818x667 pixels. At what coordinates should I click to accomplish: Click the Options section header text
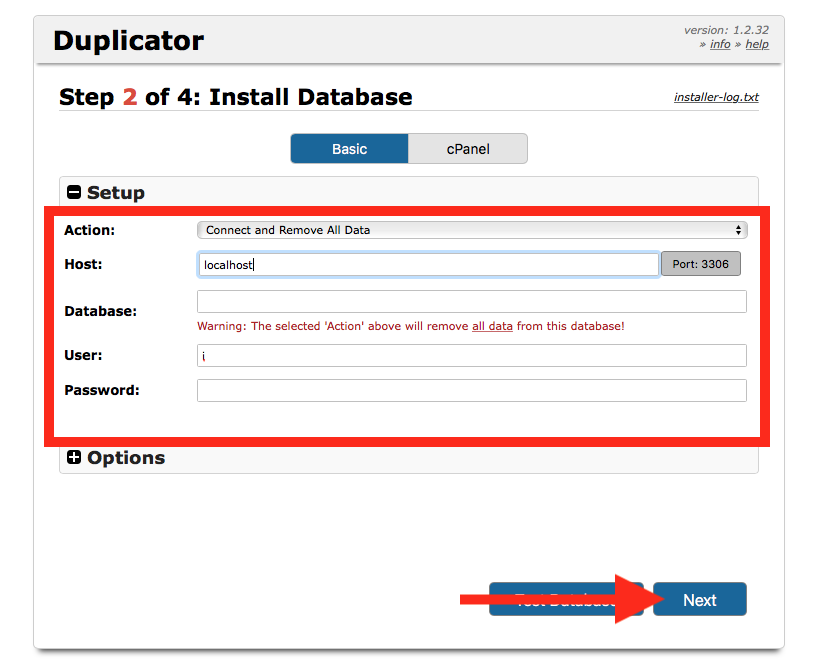click(x=126, y=458)
